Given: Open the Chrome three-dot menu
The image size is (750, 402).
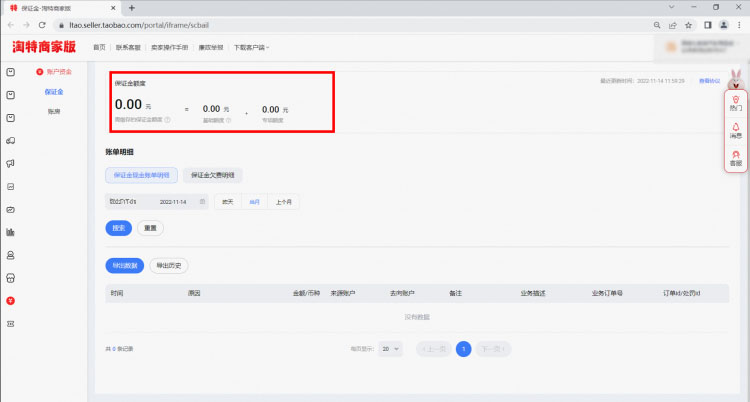Looking at the screenshot, I should click(739, 25).
